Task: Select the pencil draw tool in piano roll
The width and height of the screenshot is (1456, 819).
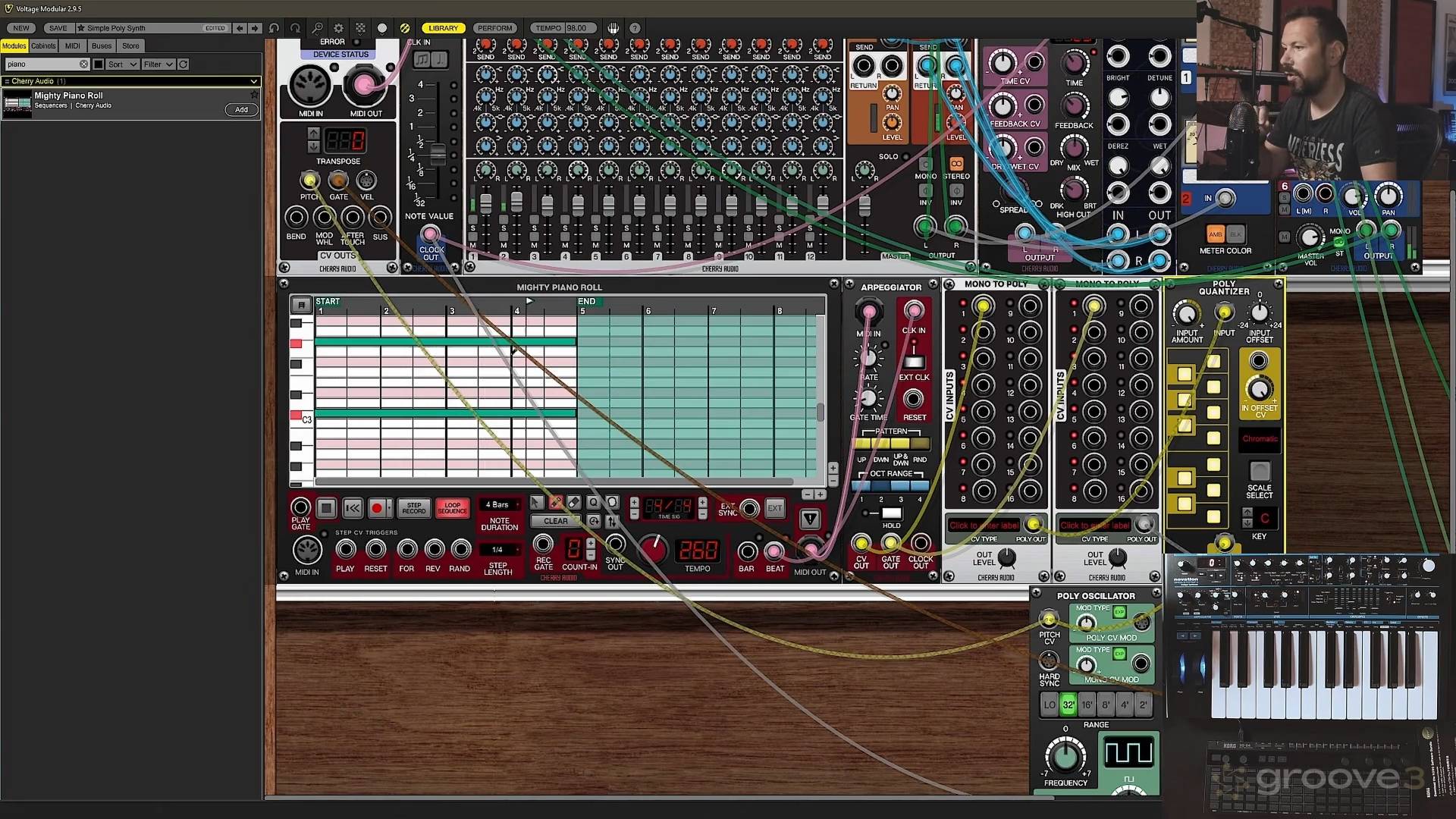Action: point(556,503)
